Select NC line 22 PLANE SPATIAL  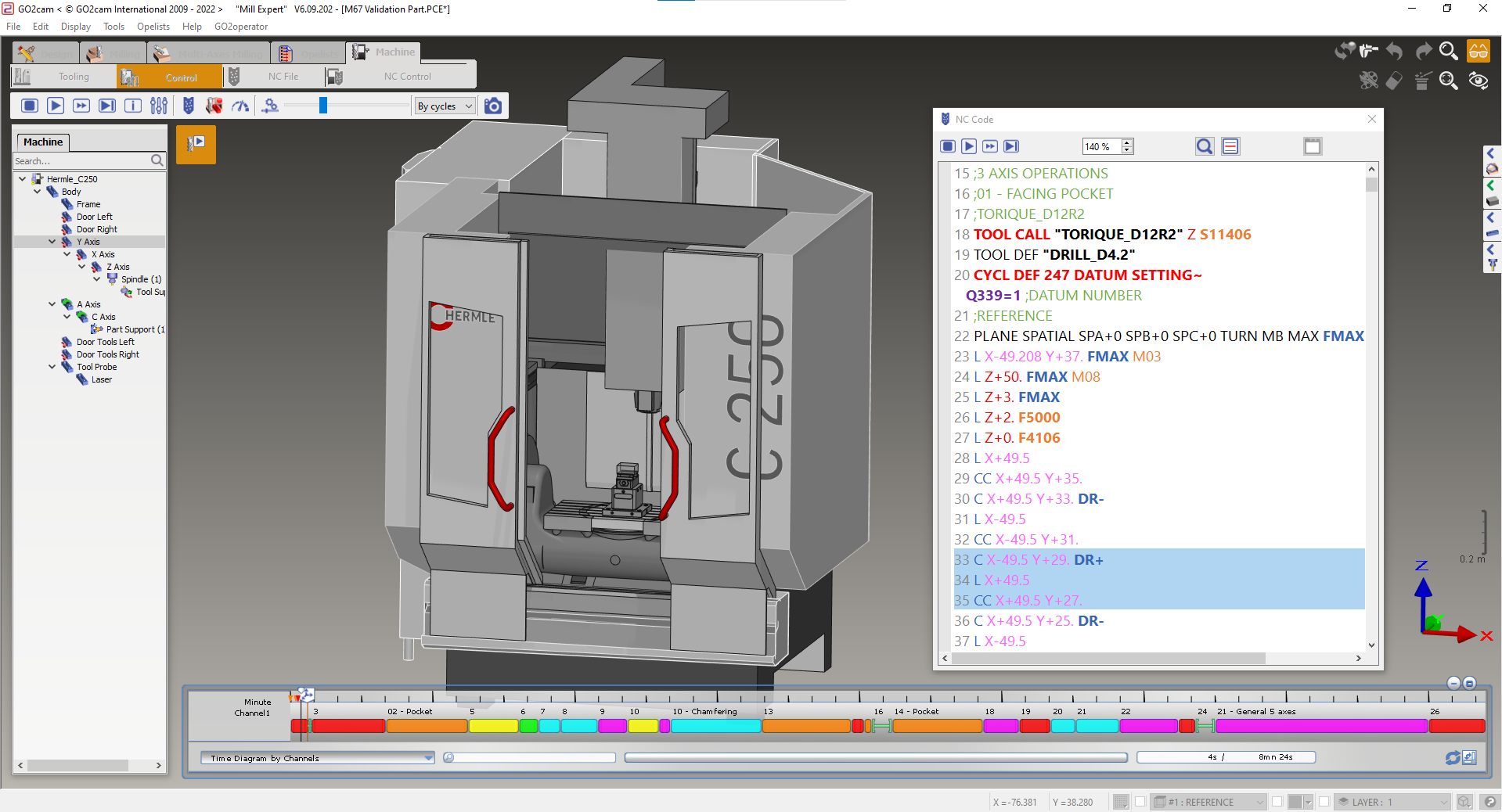tap(1158, 336)
